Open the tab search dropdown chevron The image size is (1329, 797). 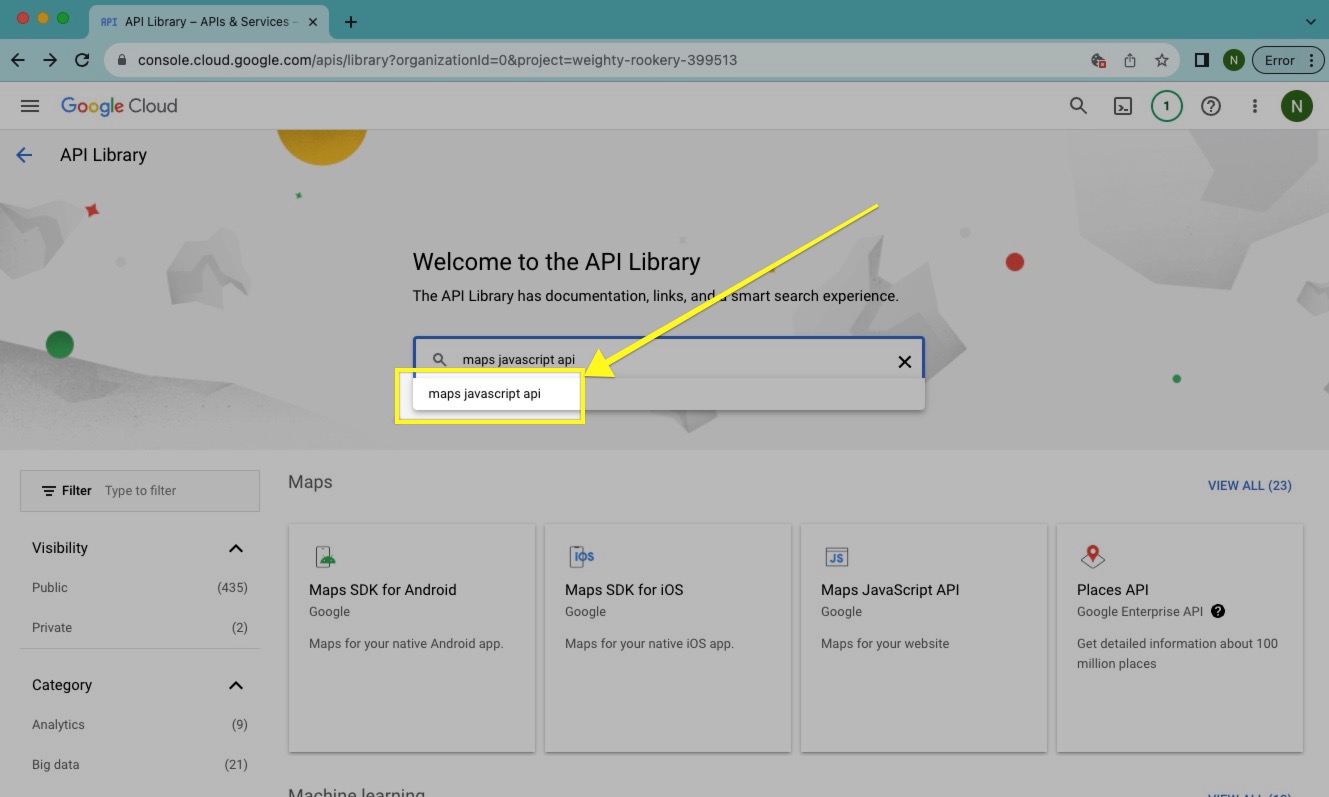pos(1311,21)
